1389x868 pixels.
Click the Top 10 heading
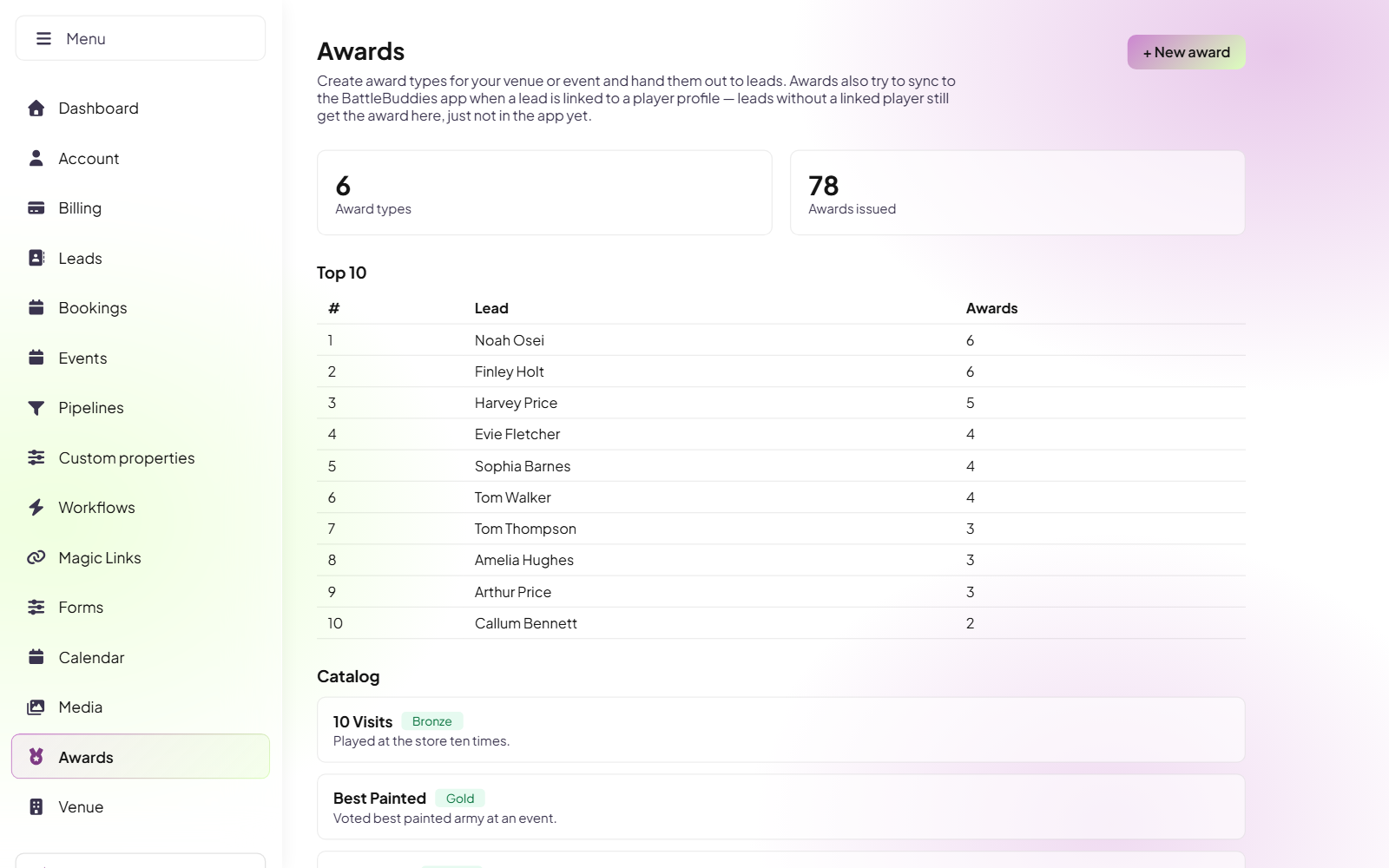click(342, 273)
